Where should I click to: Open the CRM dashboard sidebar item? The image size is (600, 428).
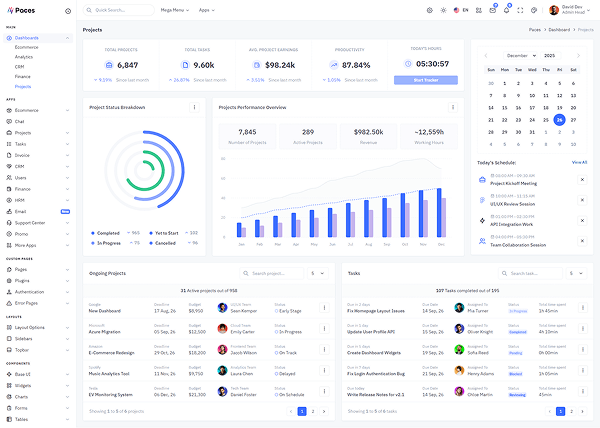click(x=19, y=66)
